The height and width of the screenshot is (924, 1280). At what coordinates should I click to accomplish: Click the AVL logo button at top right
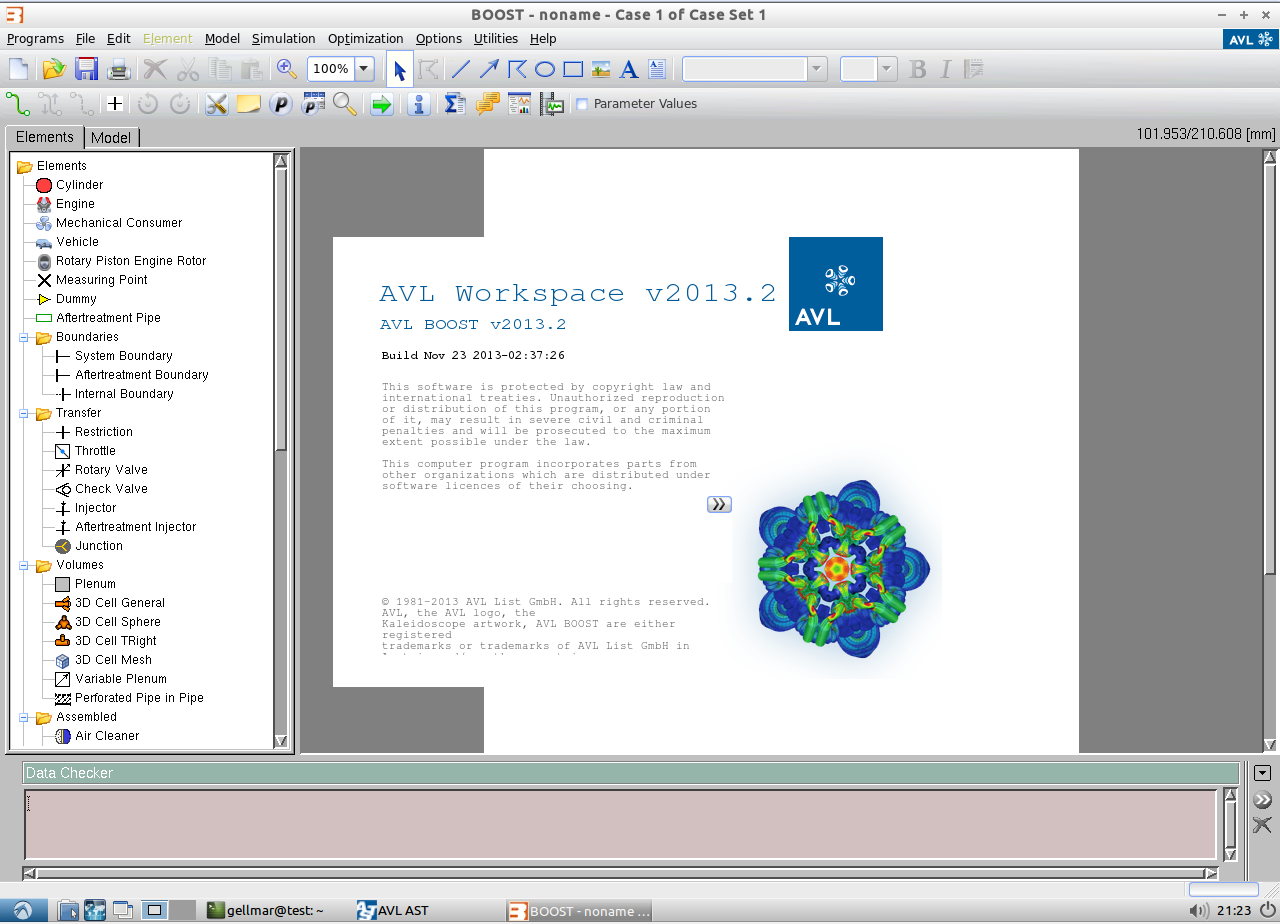(1250, 39)
